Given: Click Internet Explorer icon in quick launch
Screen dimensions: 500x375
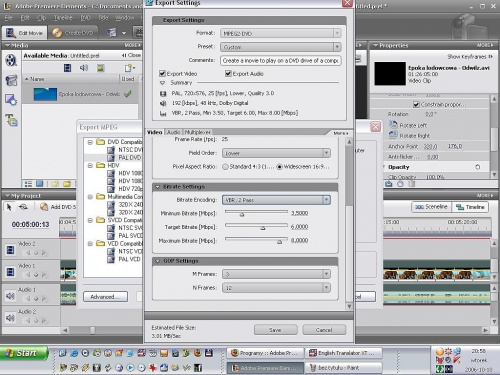Looking at the screenshot, I should pos(74,353).
